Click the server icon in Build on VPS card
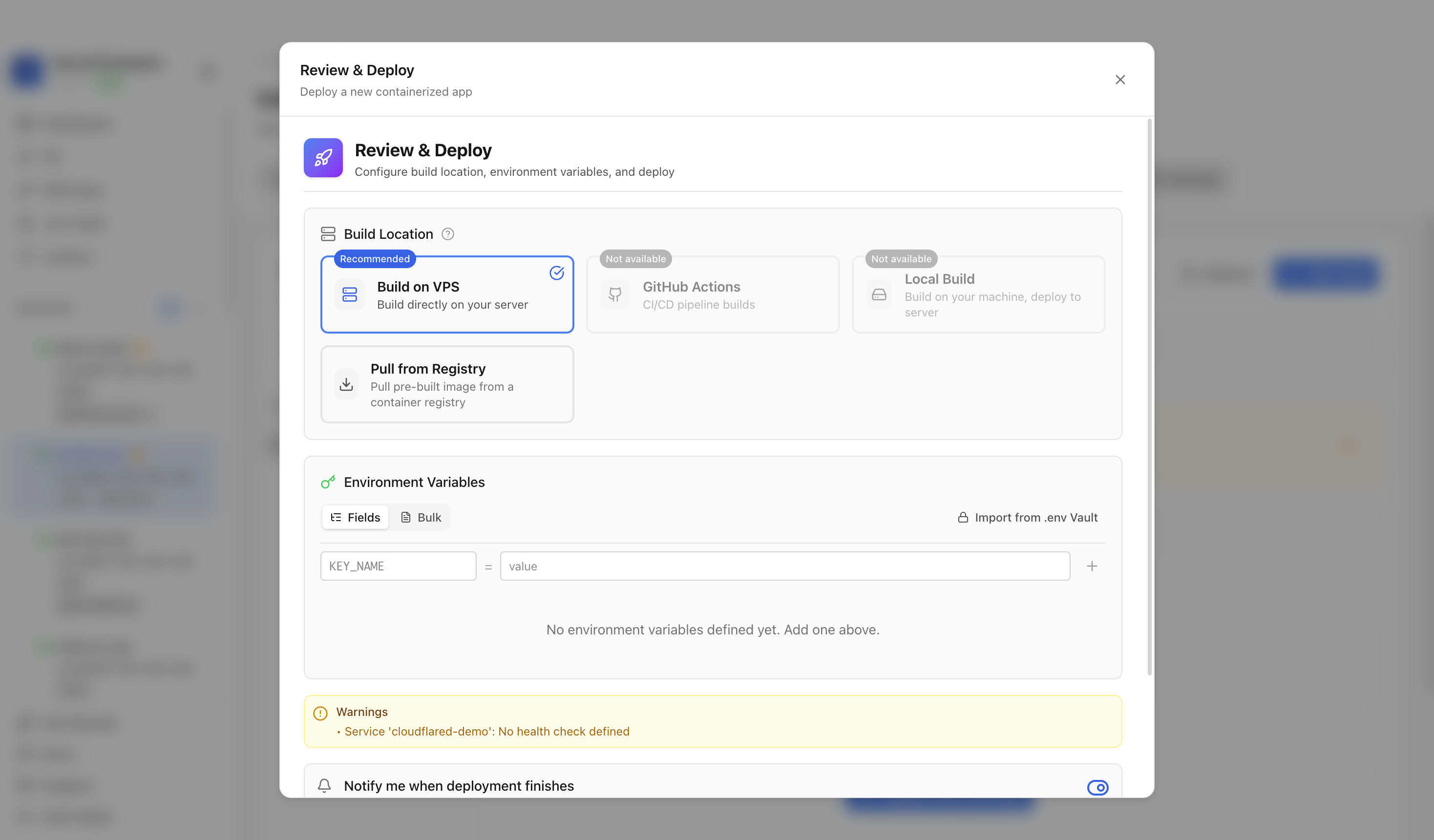The image size is (1434, 840). [349, 294]
